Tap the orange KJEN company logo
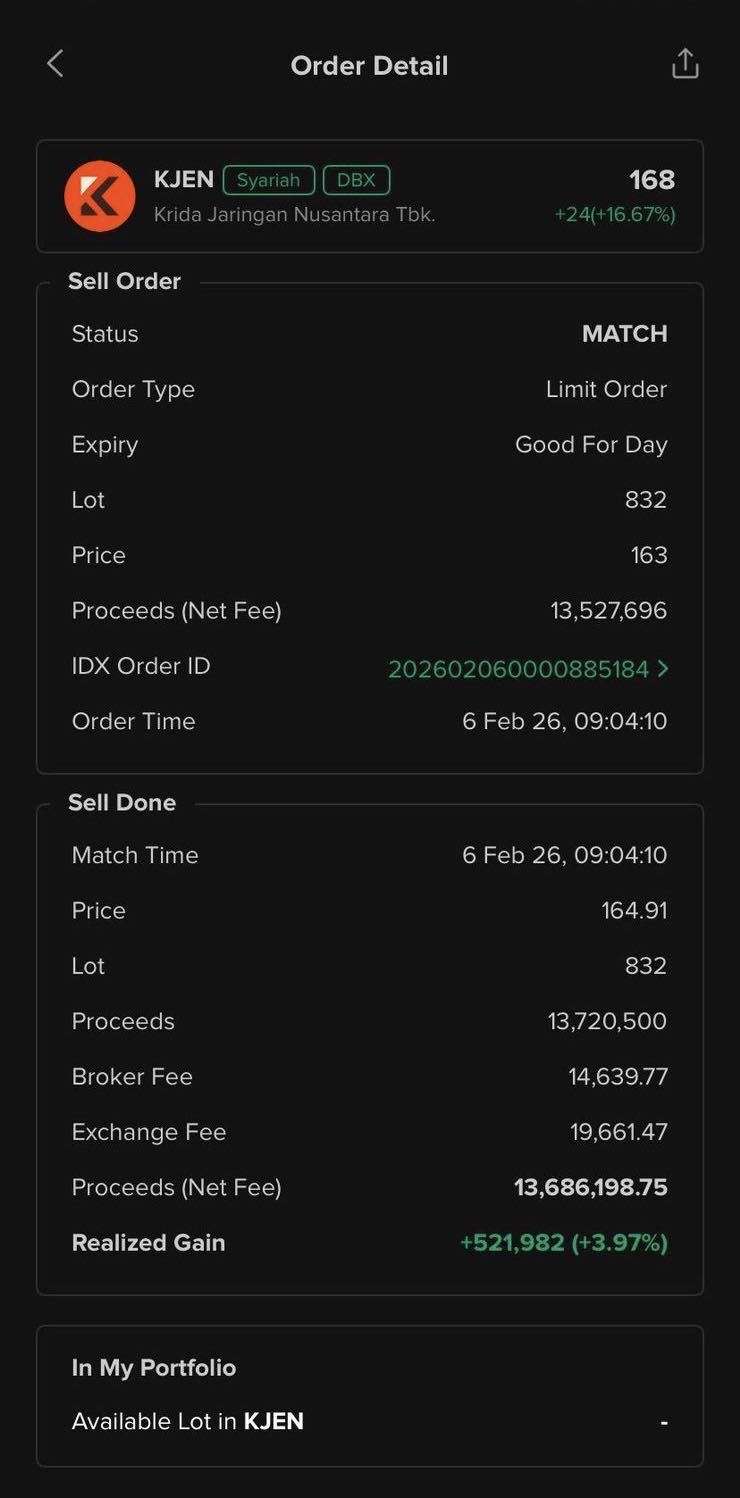The width and height of the screenshot is (740, 1498). [x=100, y=196]
